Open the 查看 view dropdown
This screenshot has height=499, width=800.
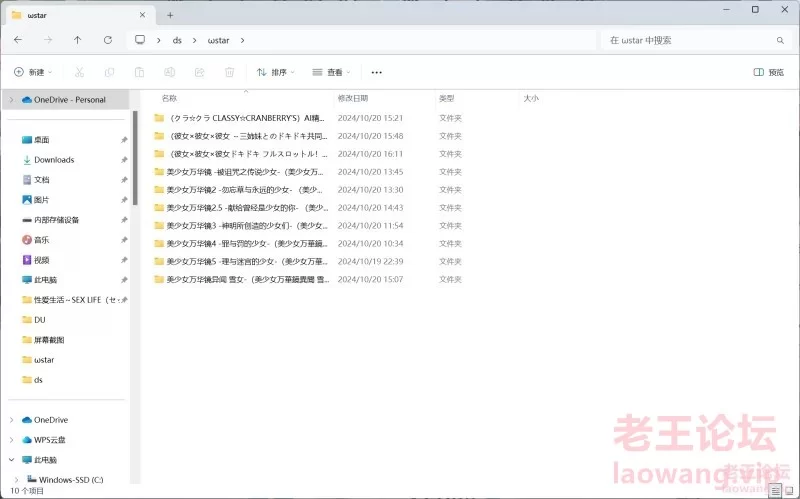pos(331,72)
